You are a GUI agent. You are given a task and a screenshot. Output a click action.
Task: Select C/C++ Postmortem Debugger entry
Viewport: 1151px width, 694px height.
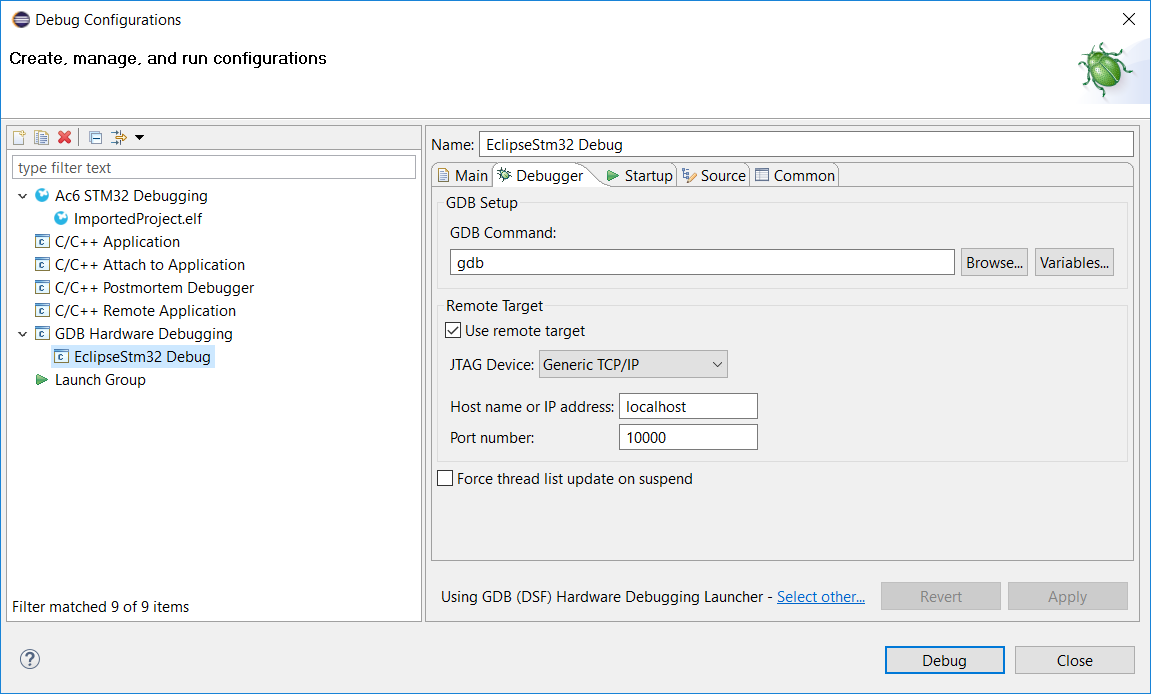coord(154,287)
